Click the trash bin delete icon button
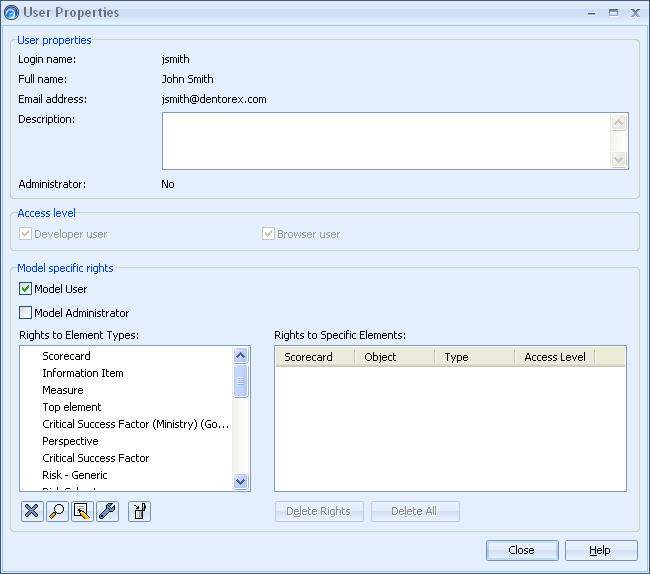Image resolution: width=650 pixels, height=574 pixels. click(x=139, y=511)
